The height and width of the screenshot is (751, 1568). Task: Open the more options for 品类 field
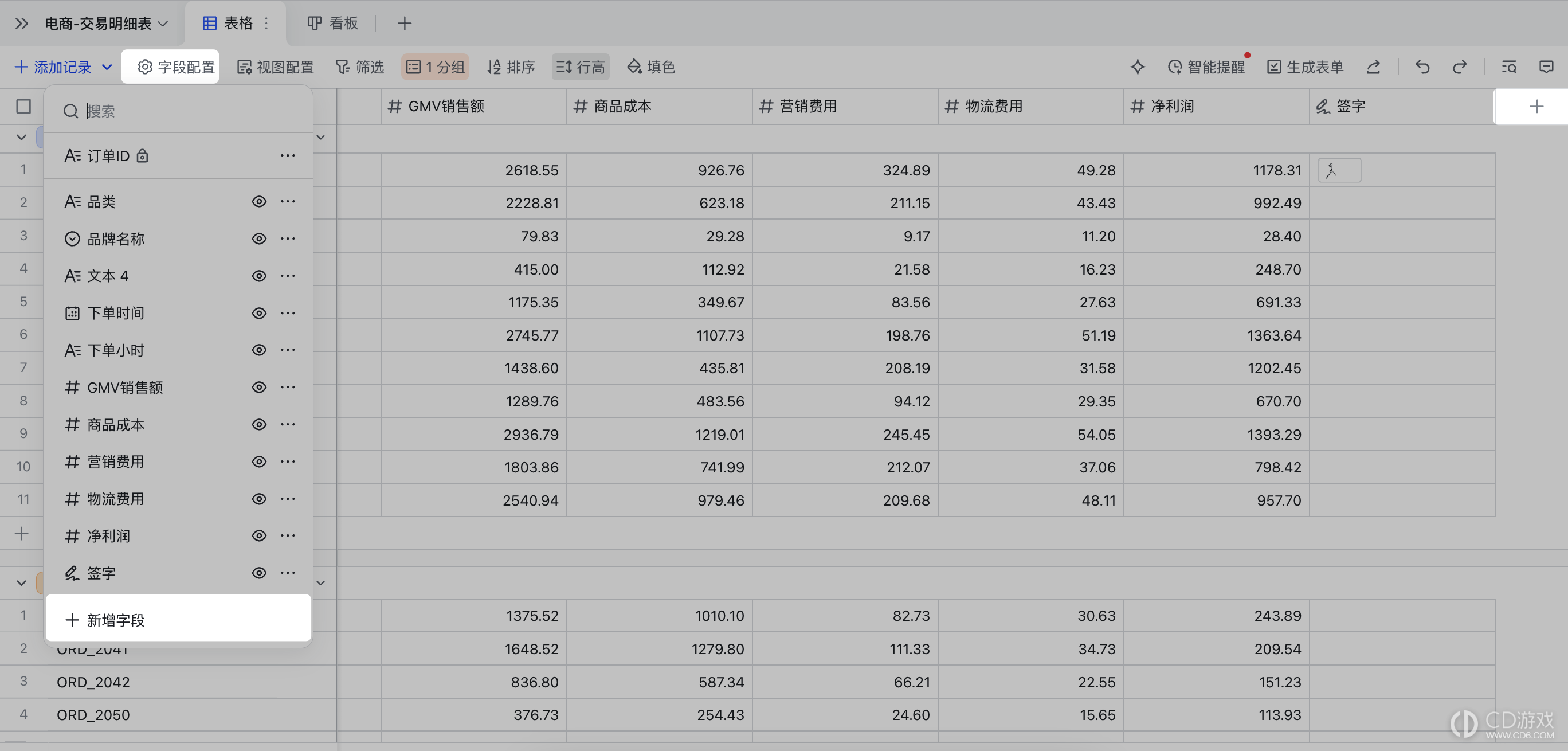point(288,201)
